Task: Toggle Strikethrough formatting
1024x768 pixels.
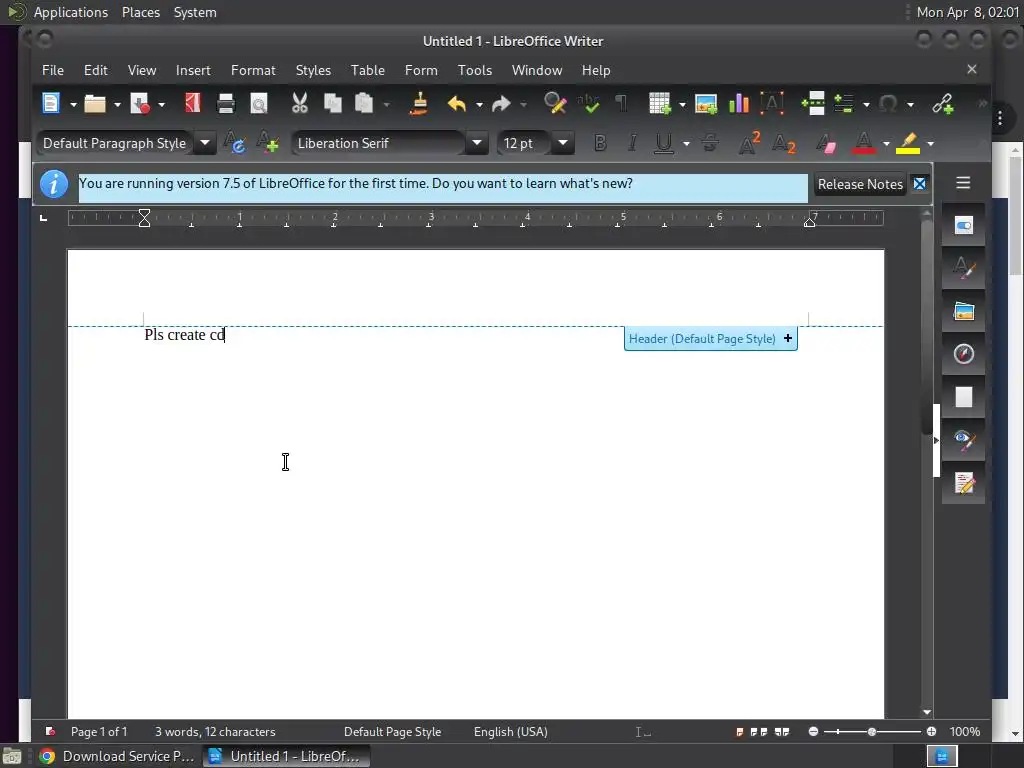Action: pyautogui.click(x=710, y=143)
